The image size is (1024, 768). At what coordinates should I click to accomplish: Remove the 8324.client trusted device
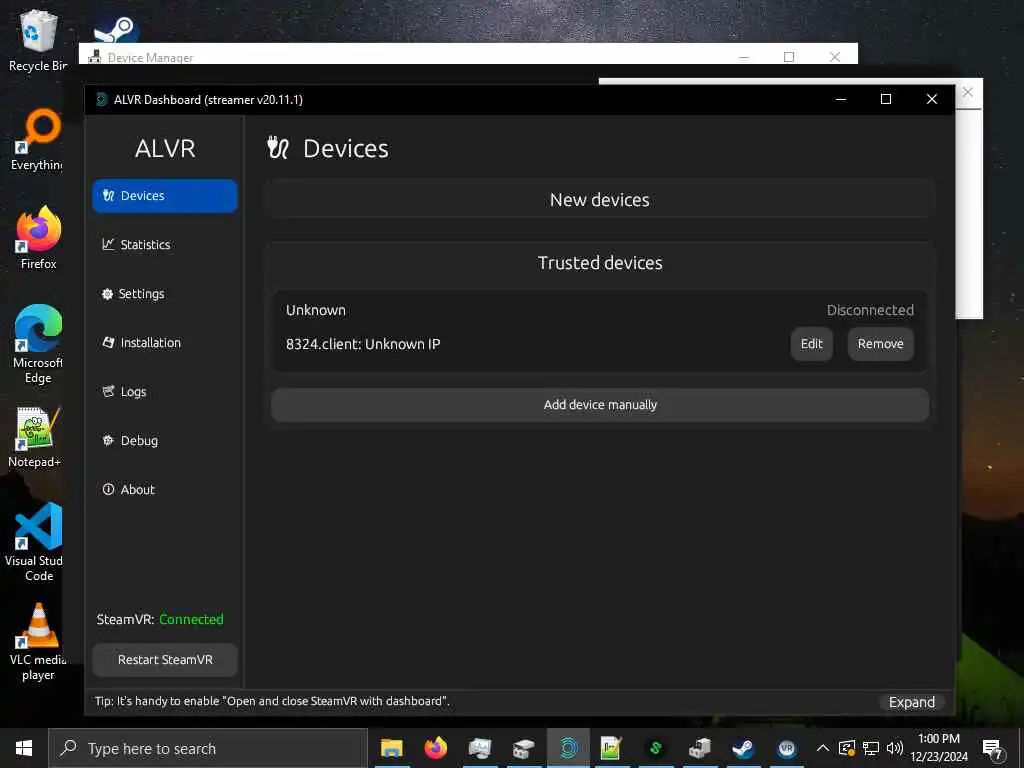[x=880, y=344]
